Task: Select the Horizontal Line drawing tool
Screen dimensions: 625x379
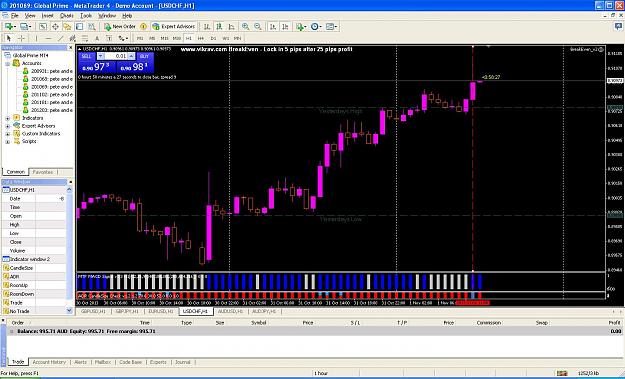Action: [48, 38]
